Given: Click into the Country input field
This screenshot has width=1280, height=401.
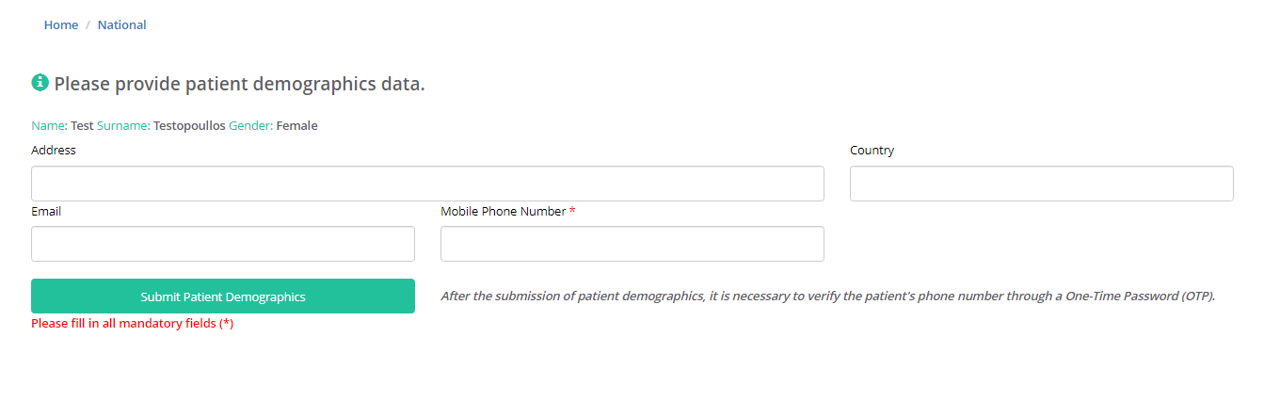Looking at the screenshot, I should [x=1041, y=184].
